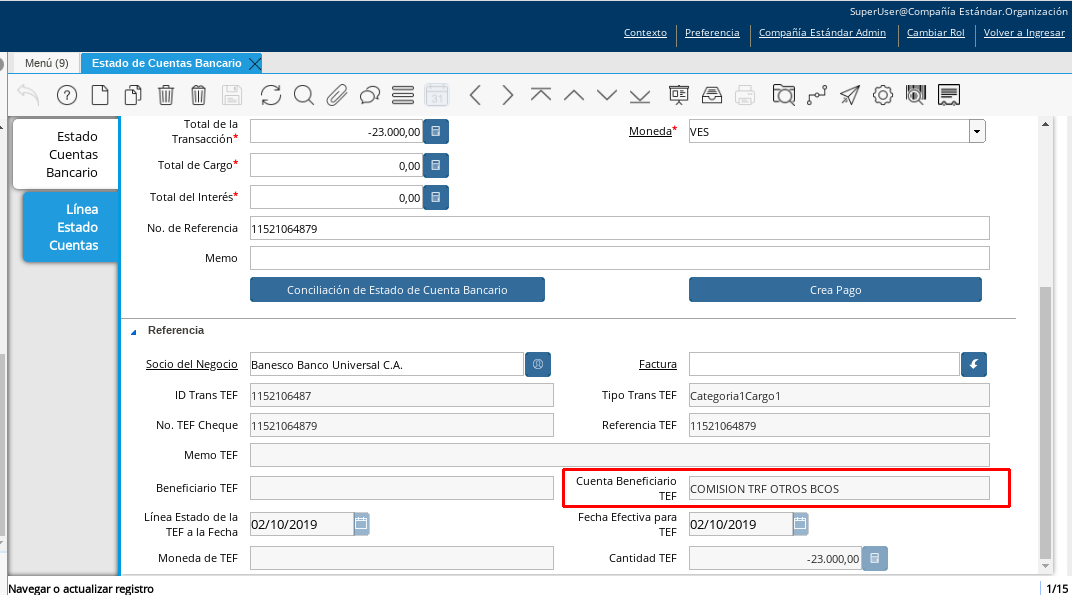Open calendar for Línea Estado de la TEF date
Viewport: 1072px width, 595px height.
361,523
